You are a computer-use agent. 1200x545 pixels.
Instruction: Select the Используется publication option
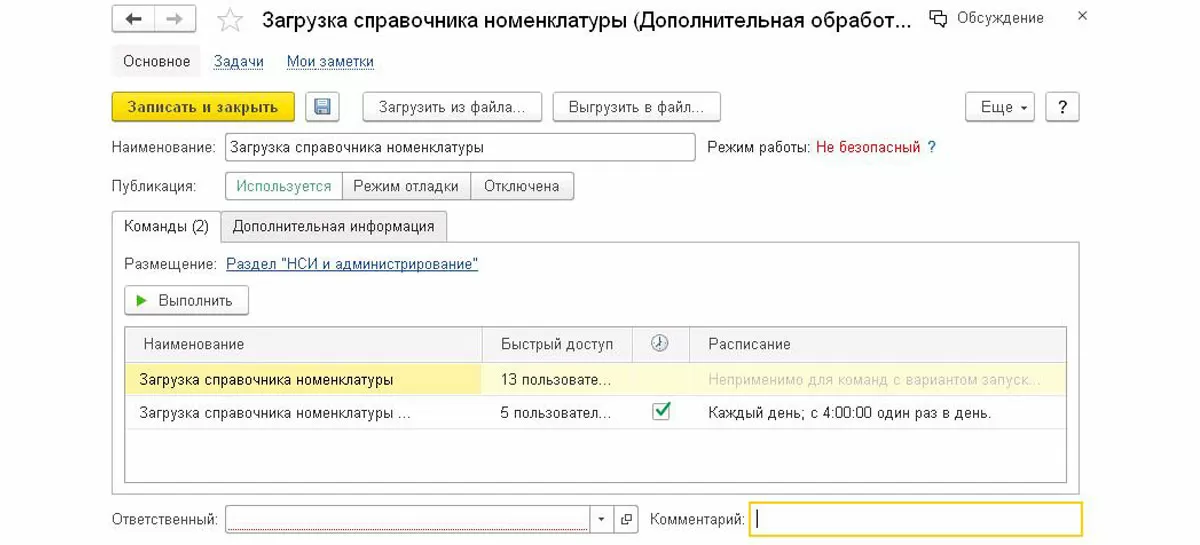click(x=284, y=186)
